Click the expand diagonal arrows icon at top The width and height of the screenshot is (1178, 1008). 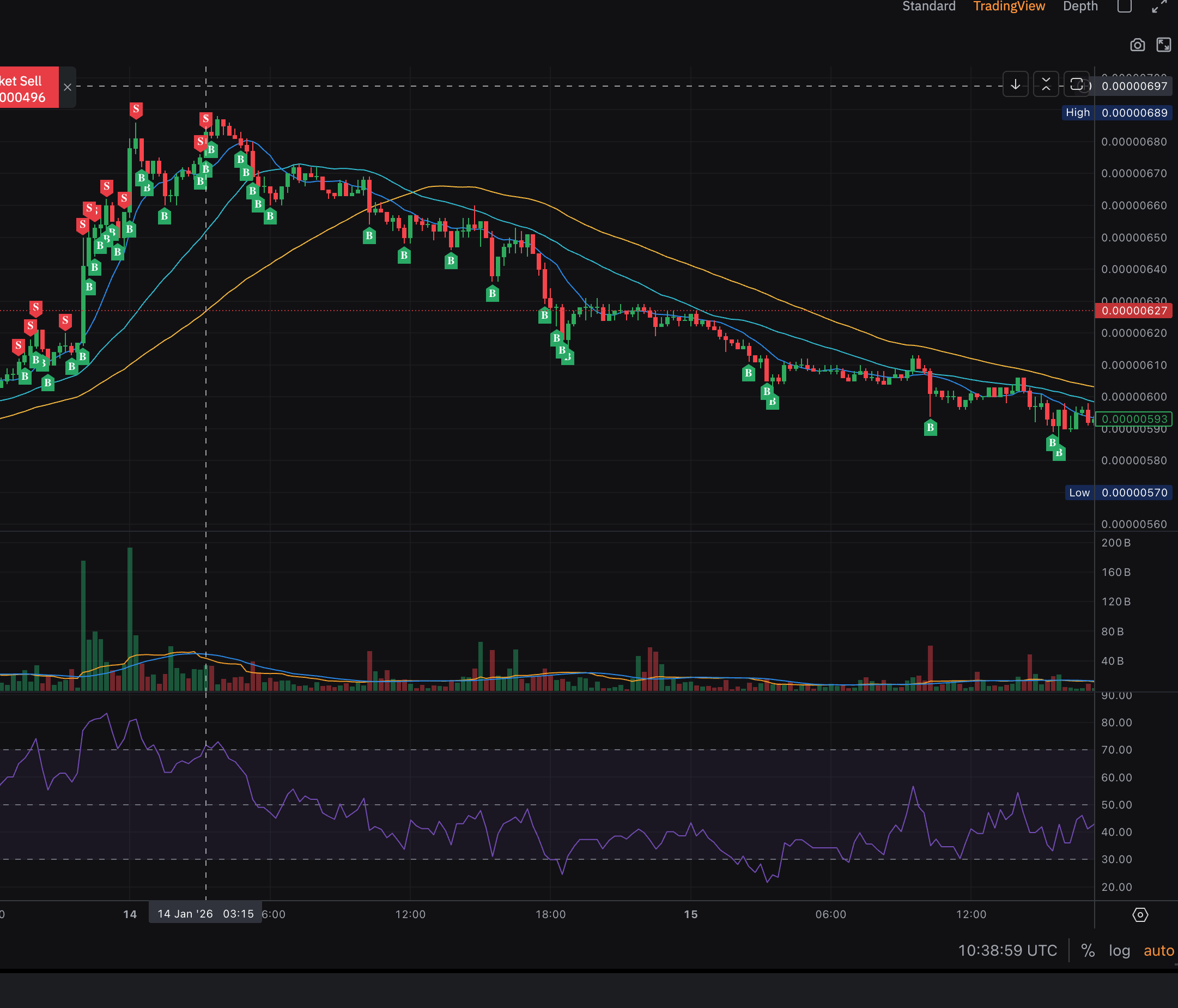[1159, 7]
